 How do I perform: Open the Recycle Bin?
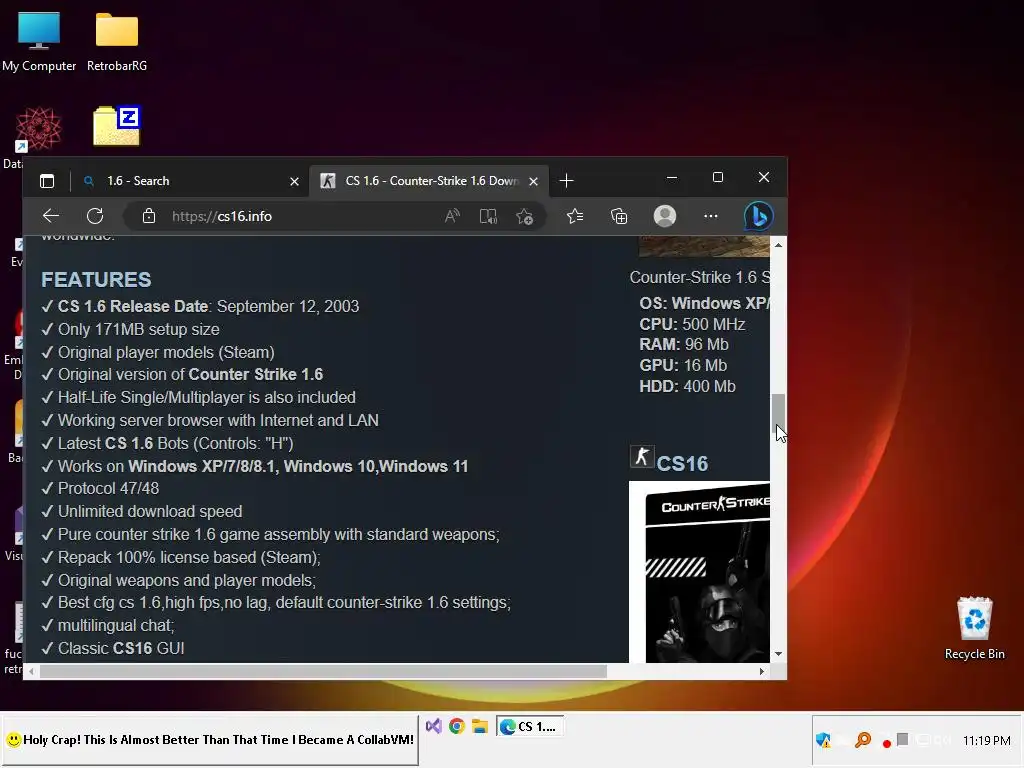(974, 628)
